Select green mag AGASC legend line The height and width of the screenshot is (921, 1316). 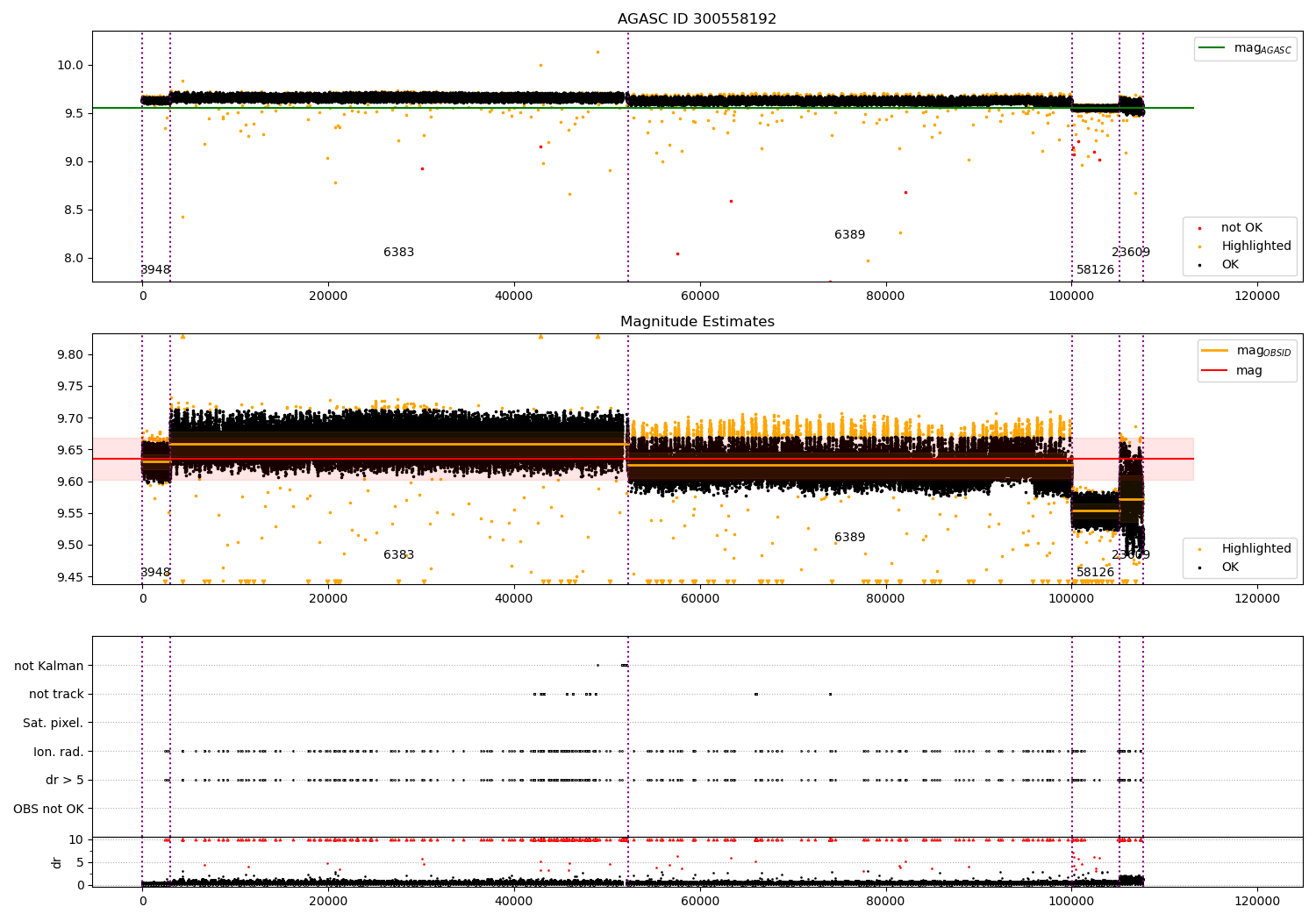click(x=1212, y=48)
